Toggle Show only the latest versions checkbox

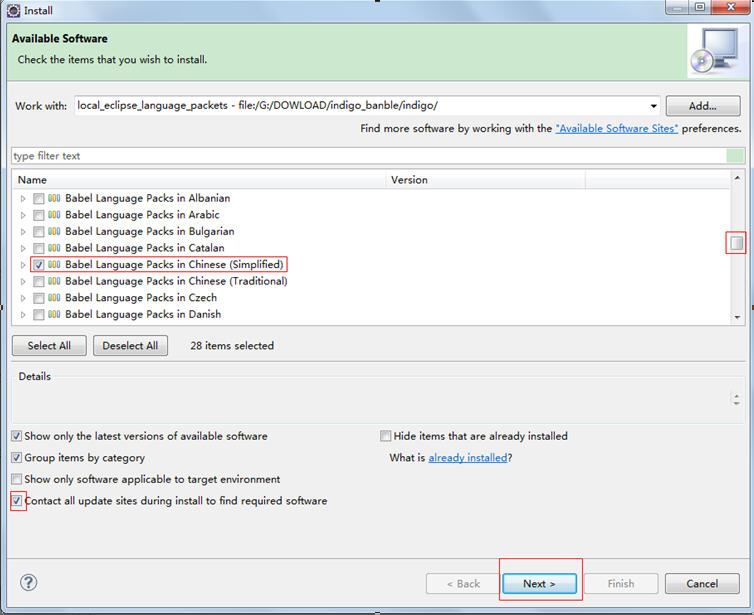(16, 436)
